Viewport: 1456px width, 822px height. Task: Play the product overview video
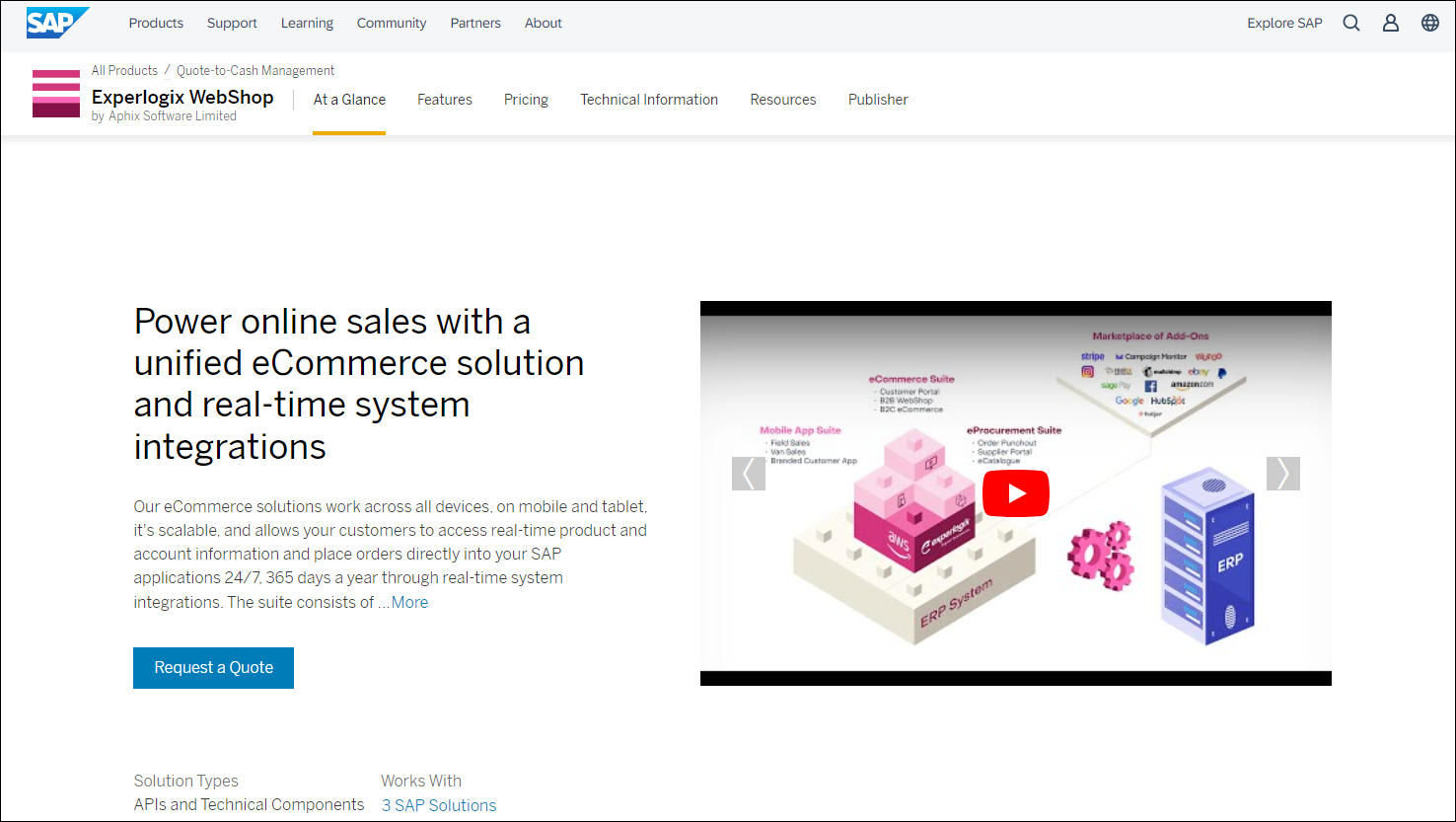[1015, 493]
